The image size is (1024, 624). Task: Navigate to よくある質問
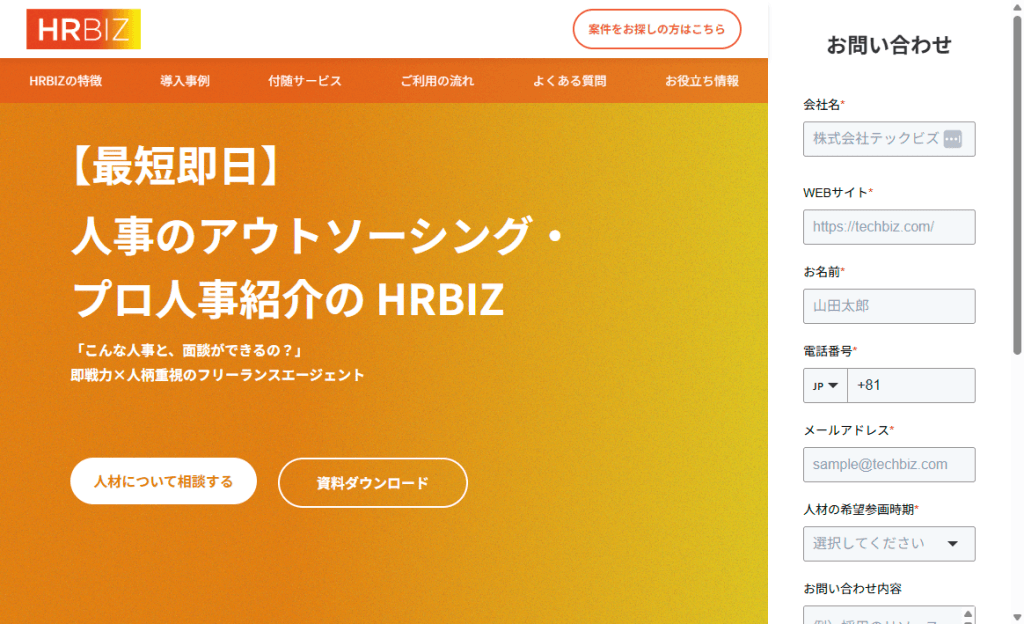pos(570,81)
